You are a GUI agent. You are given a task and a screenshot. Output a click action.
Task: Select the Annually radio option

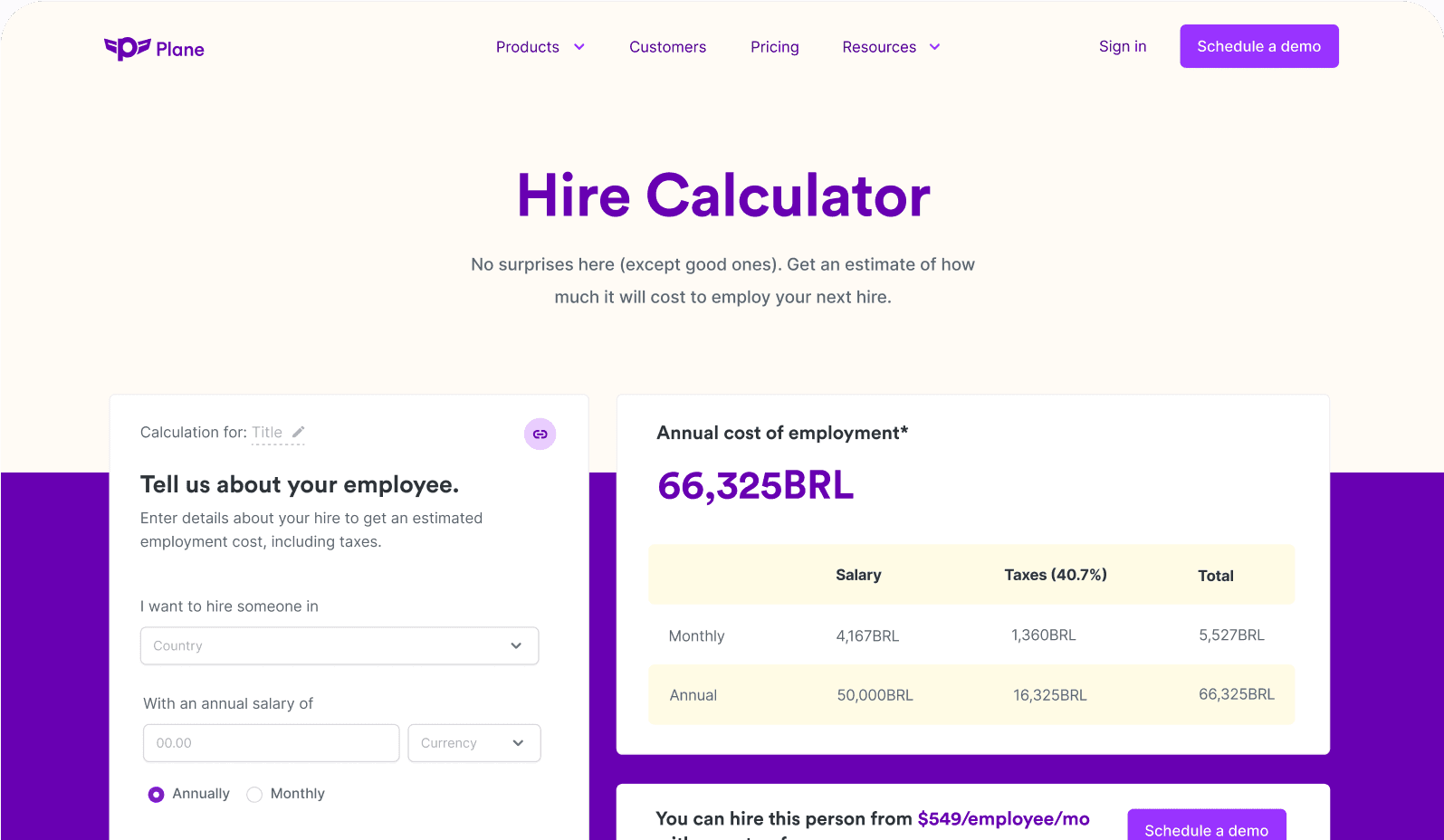(x=156, y=794)
